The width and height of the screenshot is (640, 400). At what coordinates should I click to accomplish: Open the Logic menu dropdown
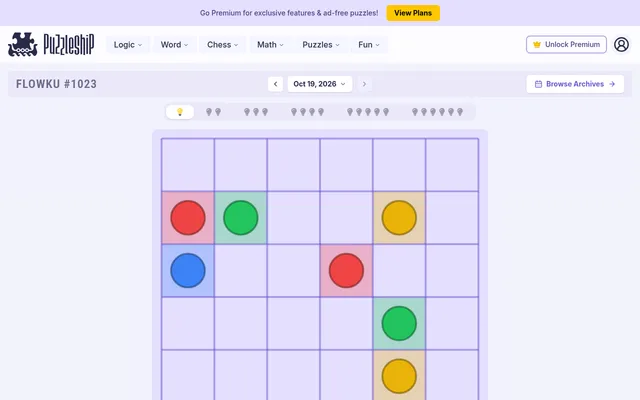[x=128, y=44]
